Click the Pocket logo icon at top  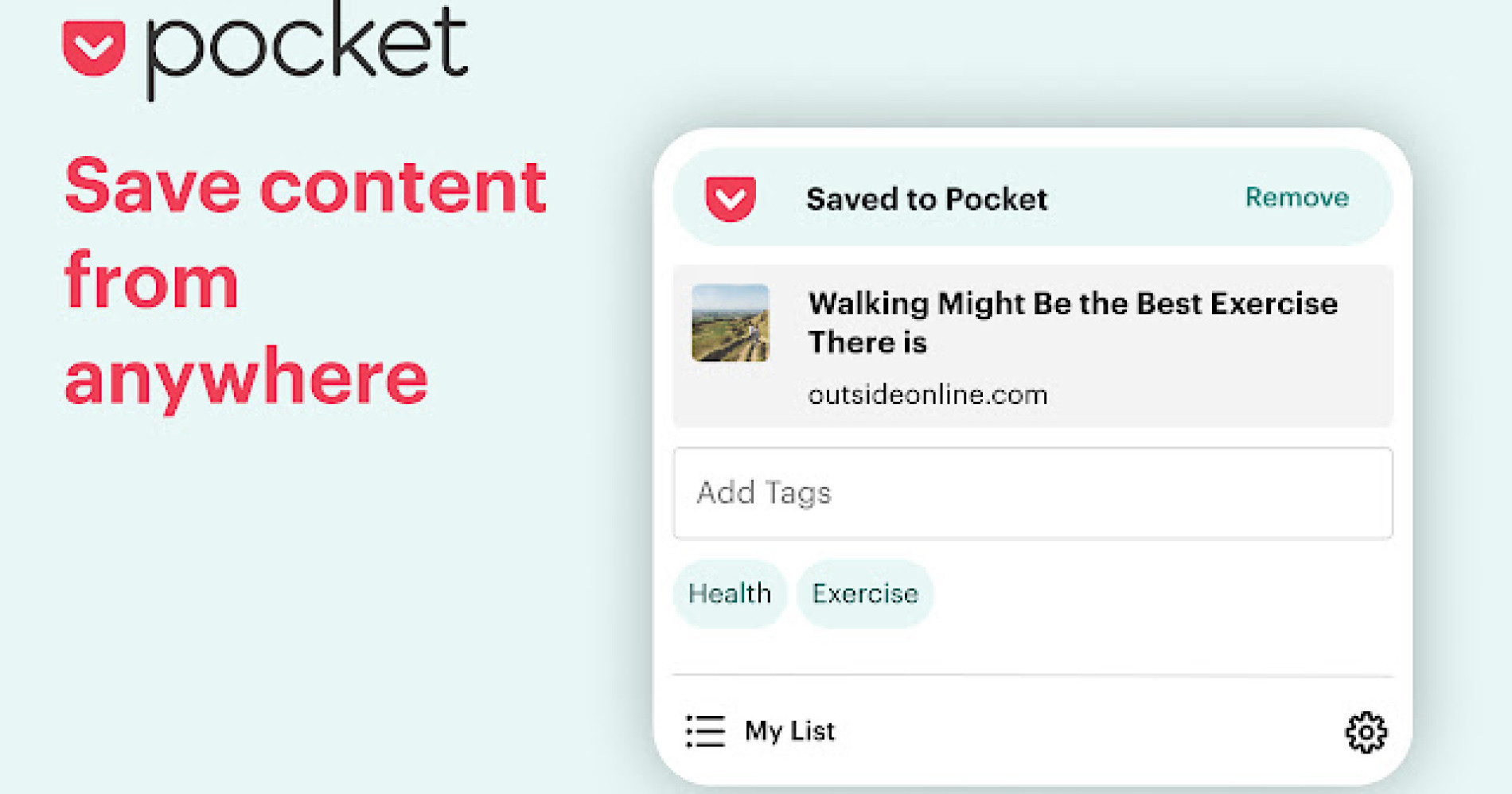(94, 48)
